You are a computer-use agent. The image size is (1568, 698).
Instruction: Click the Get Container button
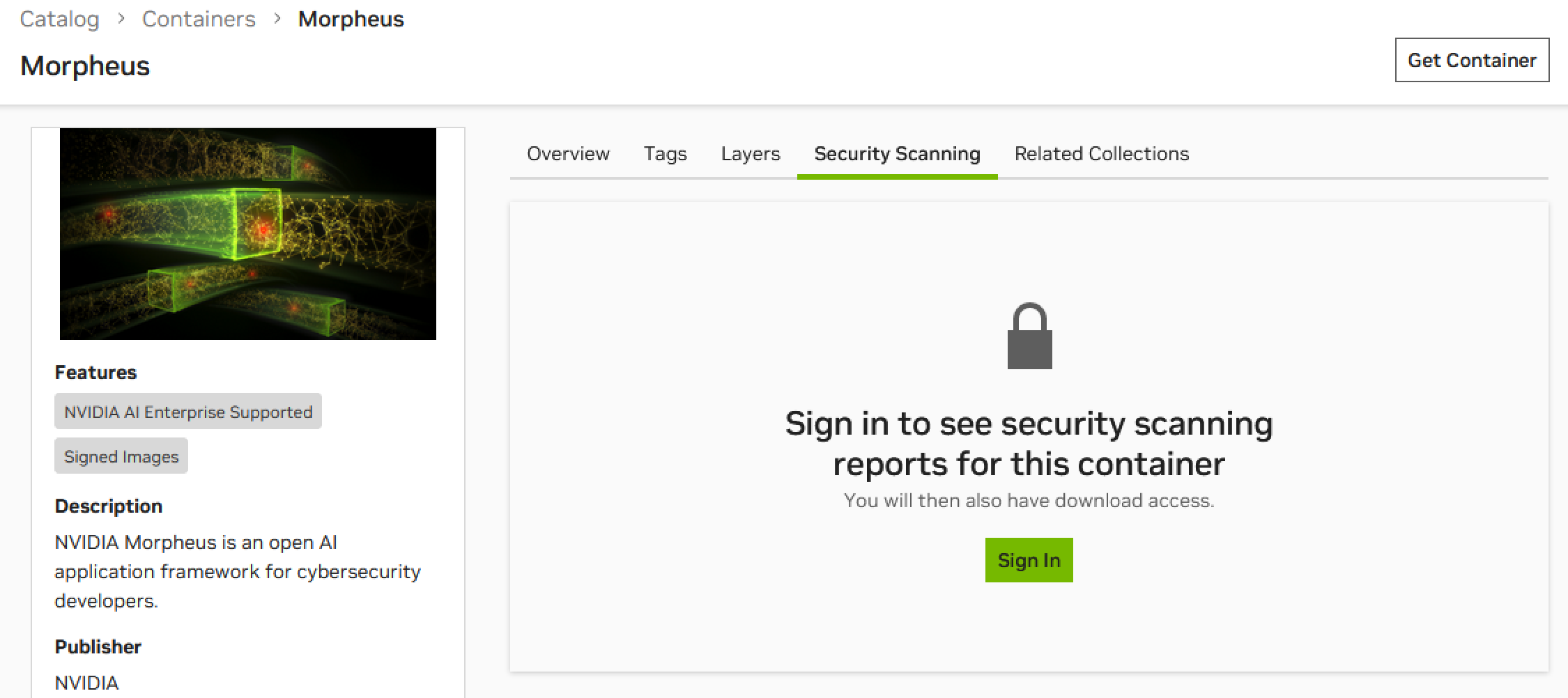[x=1472, y=60]
